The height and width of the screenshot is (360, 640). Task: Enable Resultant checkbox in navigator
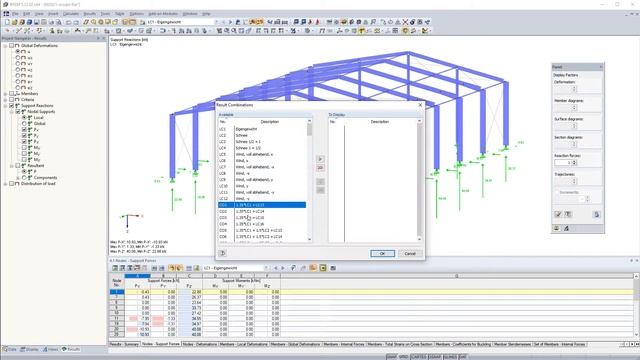click(x=18, y=166)
